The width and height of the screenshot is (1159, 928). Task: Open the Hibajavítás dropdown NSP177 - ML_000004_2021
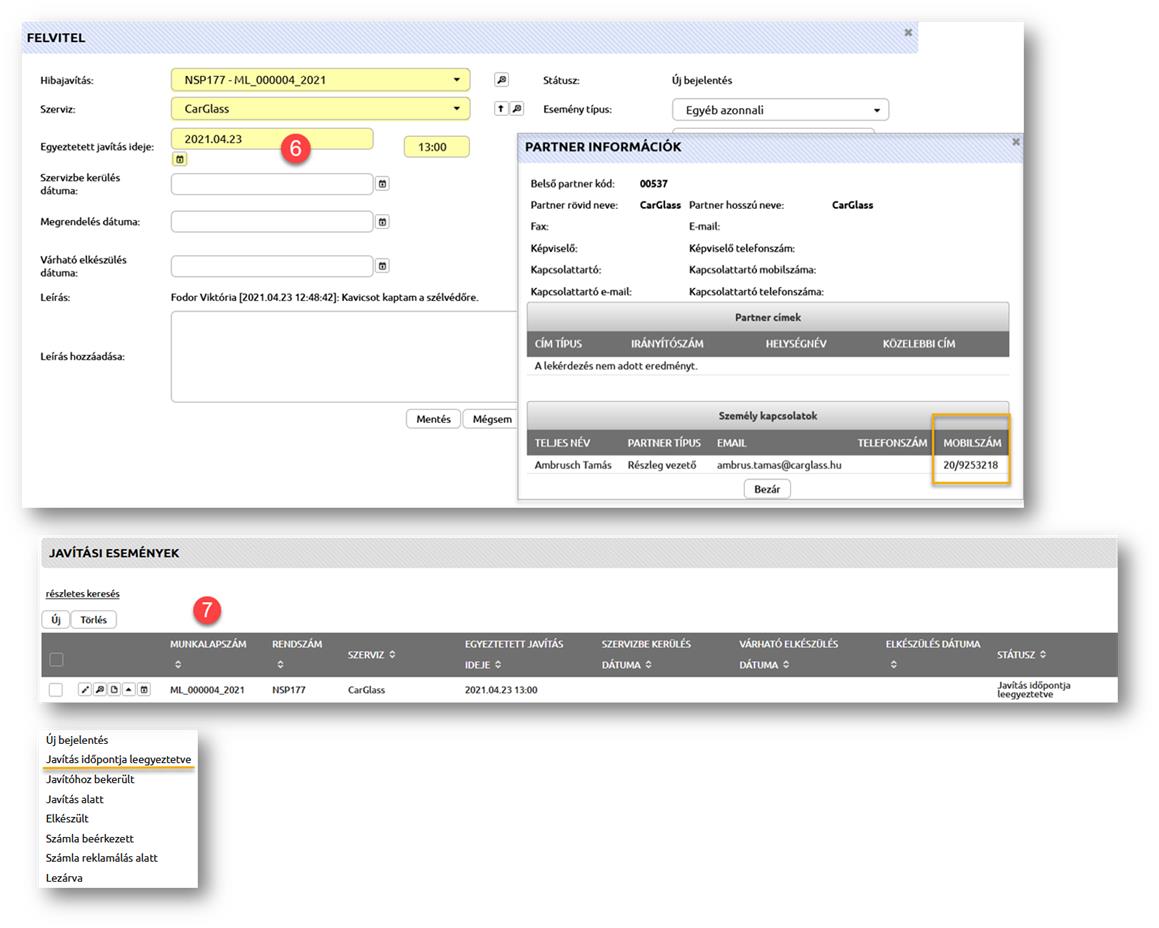click(x=320, y=80)
